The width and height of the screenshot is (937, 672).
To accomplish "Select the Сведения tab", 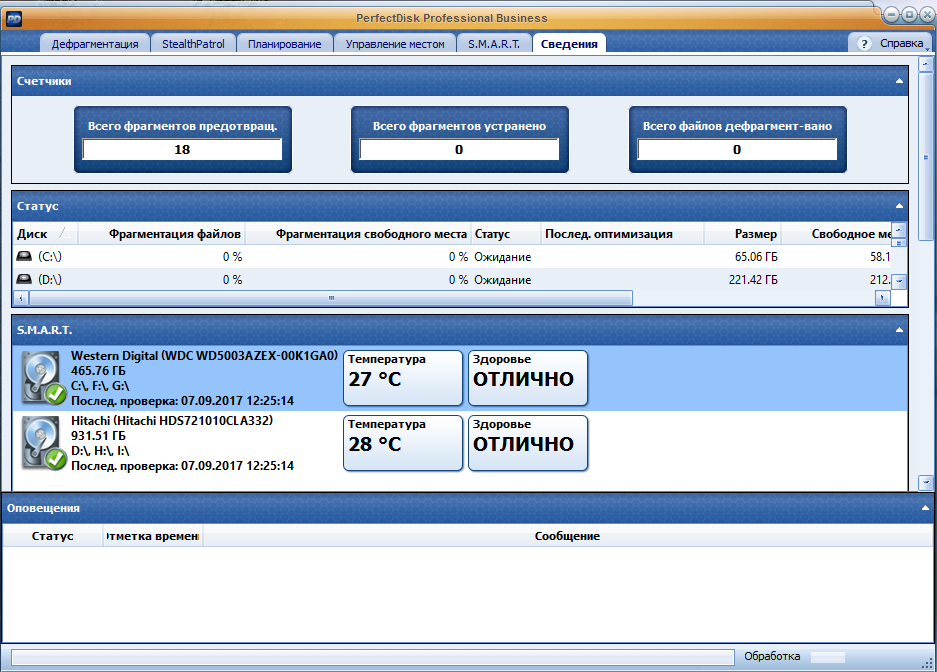I will 569,44.
